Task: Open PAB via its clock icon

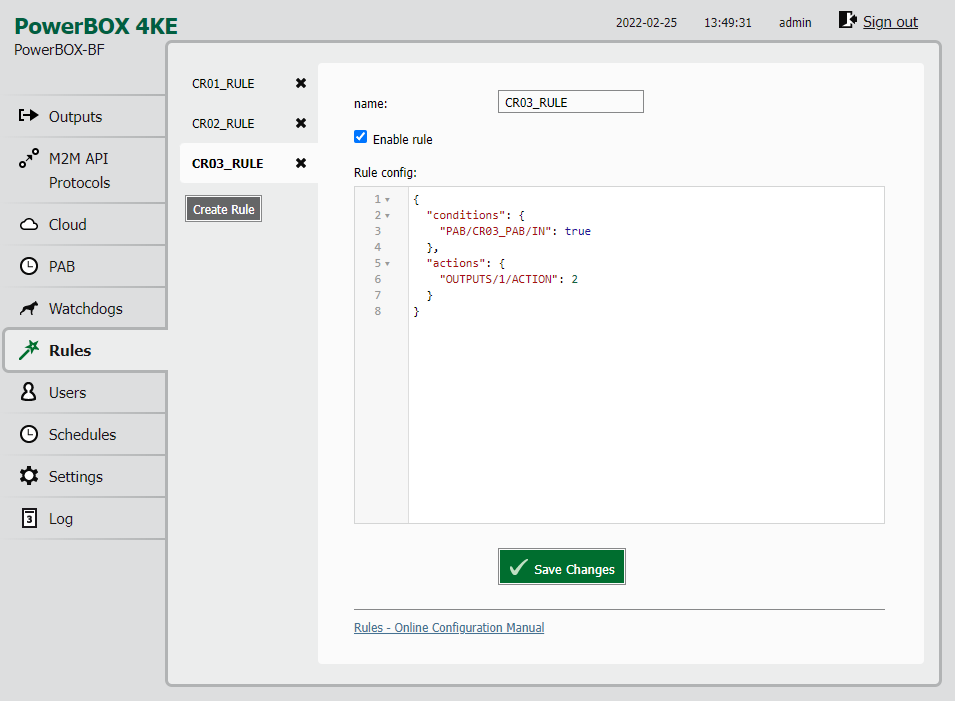Action: click(29, 266)
